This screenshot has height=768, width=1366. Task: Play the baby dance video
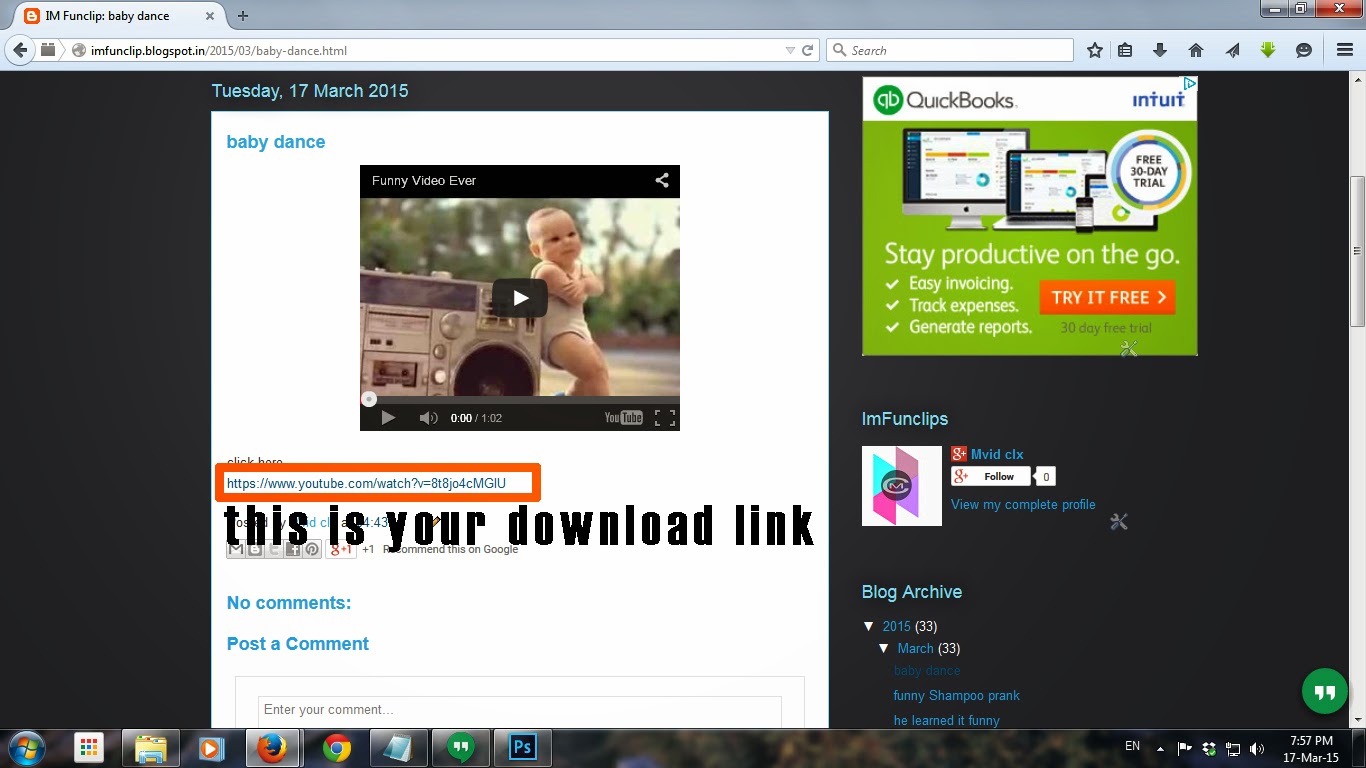(x=519, y=297)
